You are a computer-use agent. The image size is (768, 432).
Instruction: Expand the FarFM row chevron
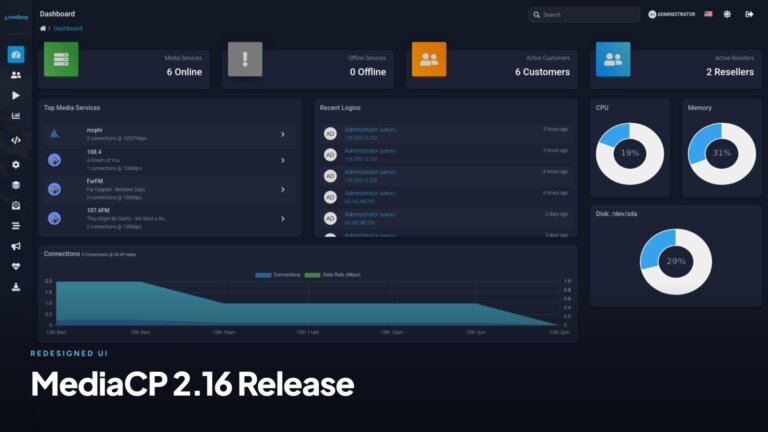pos(283,190)
